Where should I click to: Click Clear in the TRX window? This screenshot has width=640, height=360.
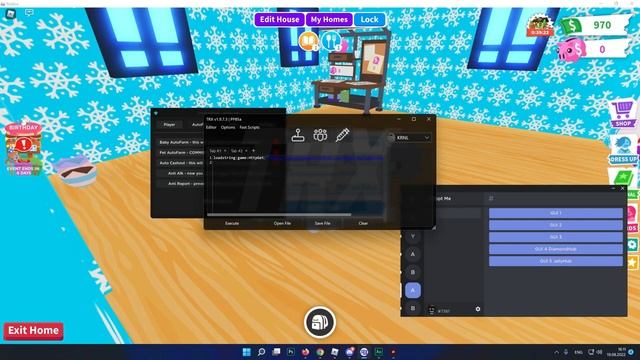pyautogui.click(x=363, y=223)
